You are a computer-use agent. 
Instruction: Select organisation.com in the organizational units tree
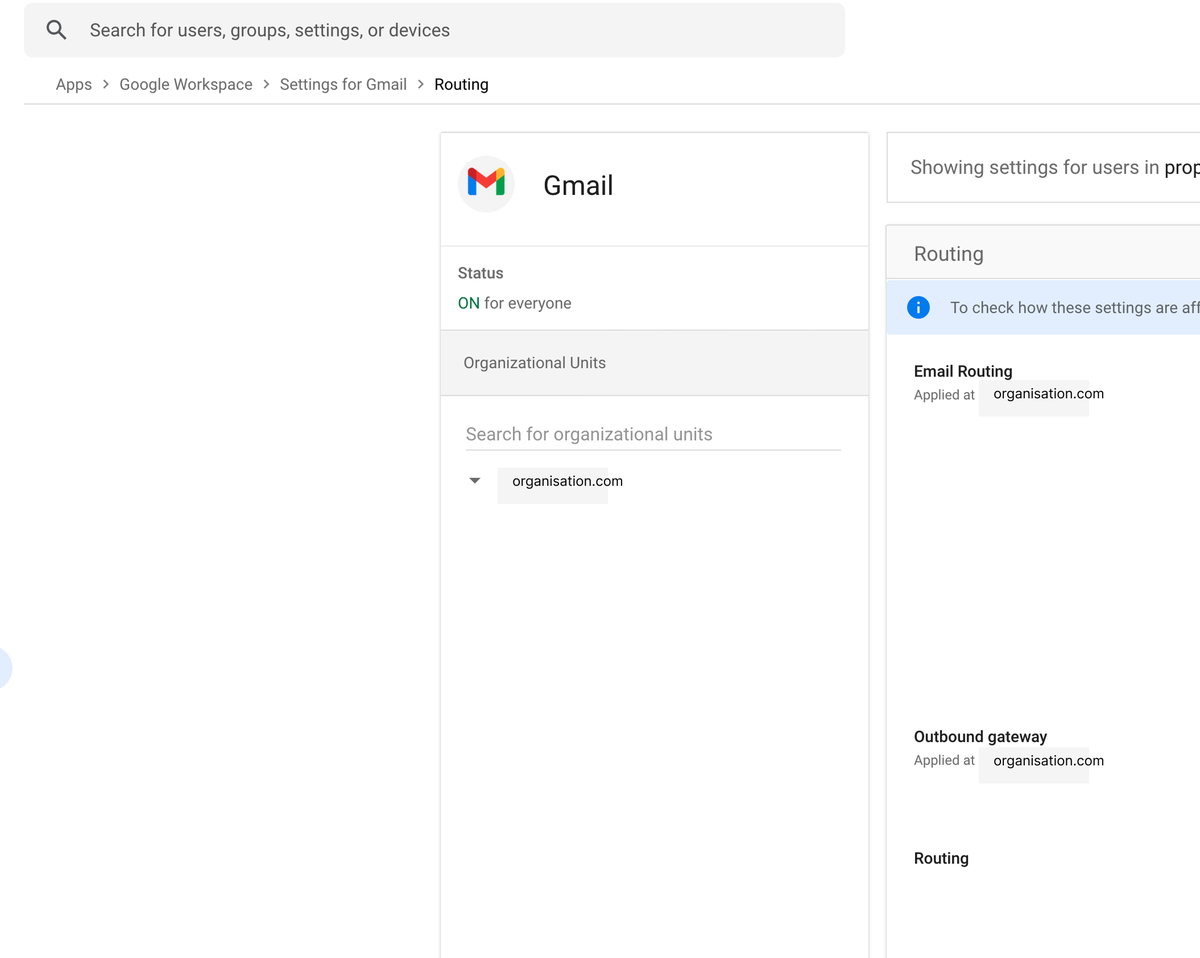[x=567, y=481]
